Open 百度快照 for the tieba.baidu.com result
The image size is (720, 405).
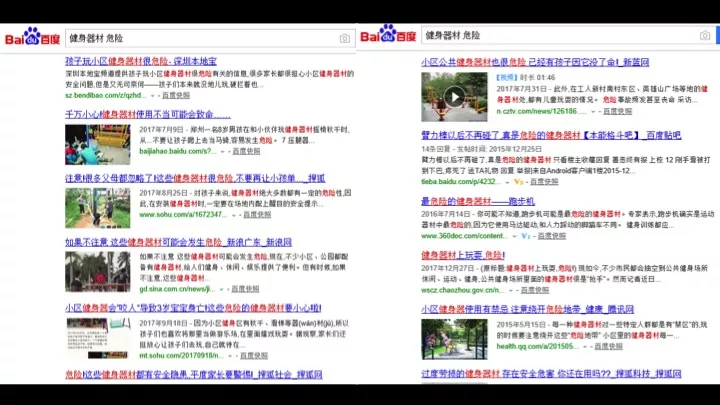pos(544,182)
